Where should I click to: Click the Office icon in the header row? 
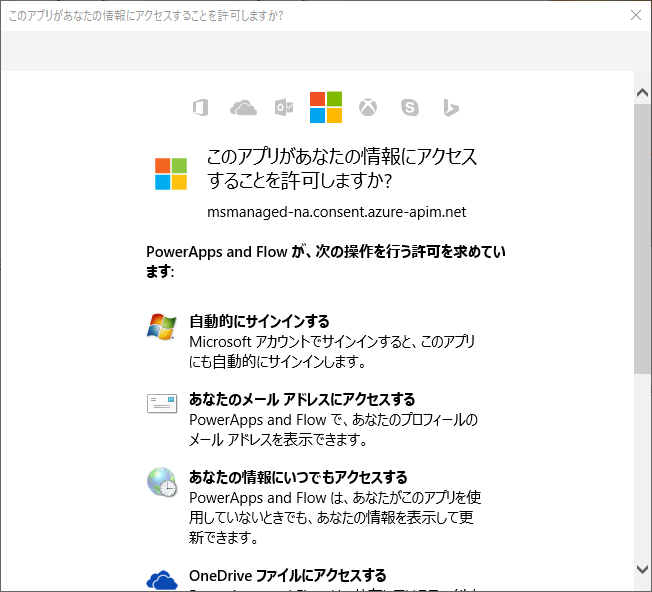coord(200,108)
